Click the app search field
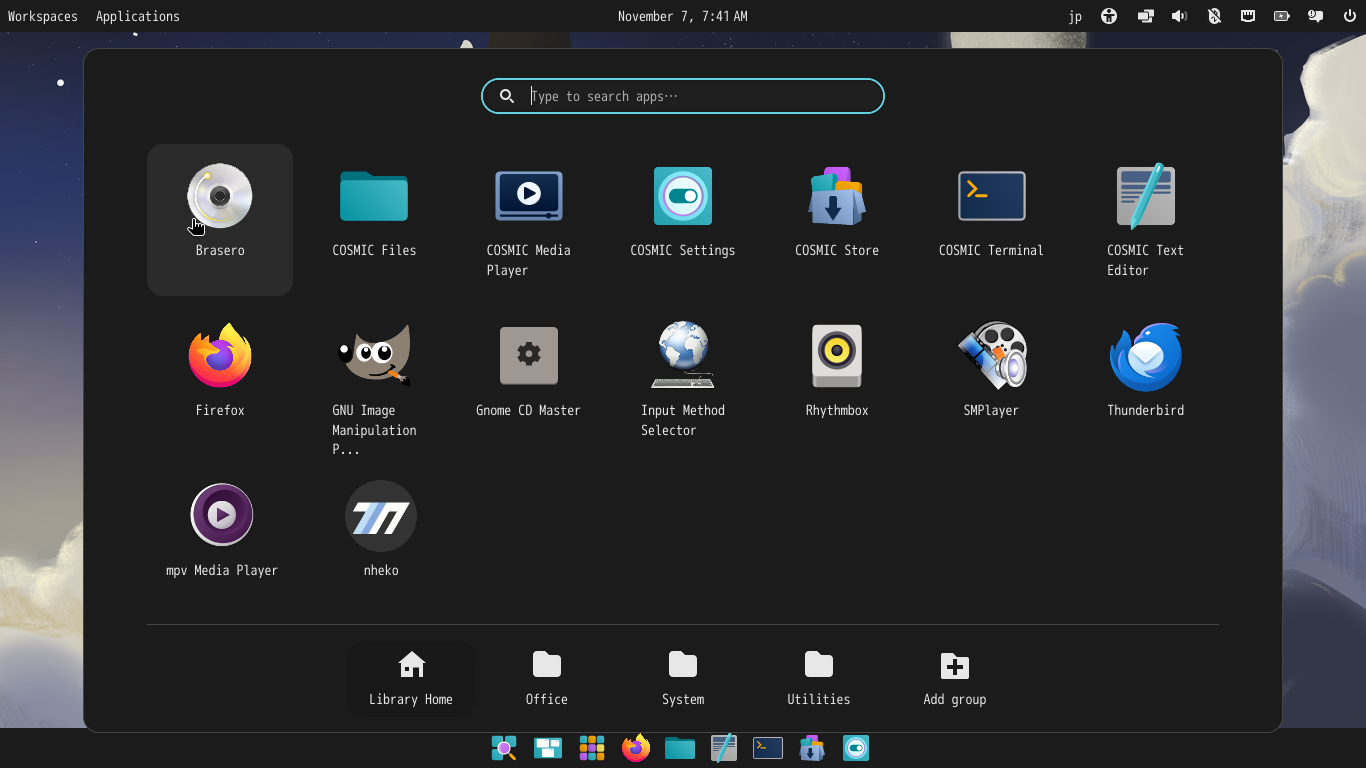Image resolution: width=1366 pixels, height=768 pixels. tap(682, 96)
